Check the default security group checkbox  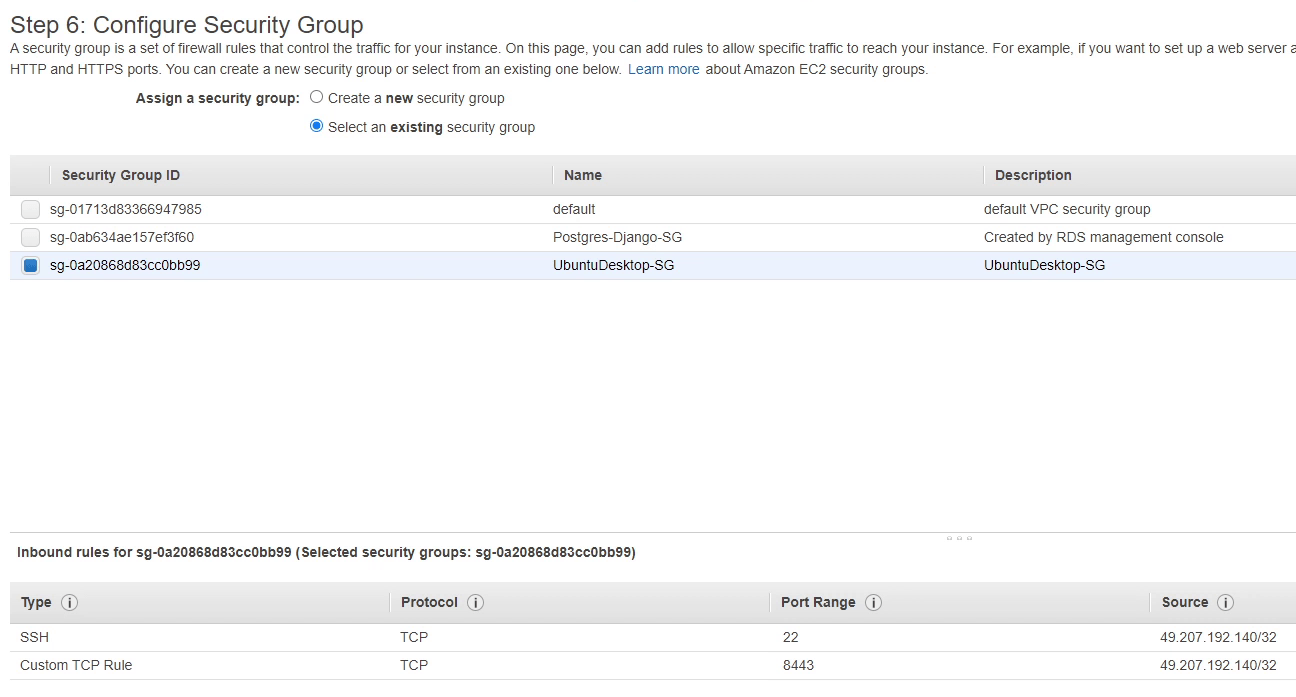[x=29, y=209]
